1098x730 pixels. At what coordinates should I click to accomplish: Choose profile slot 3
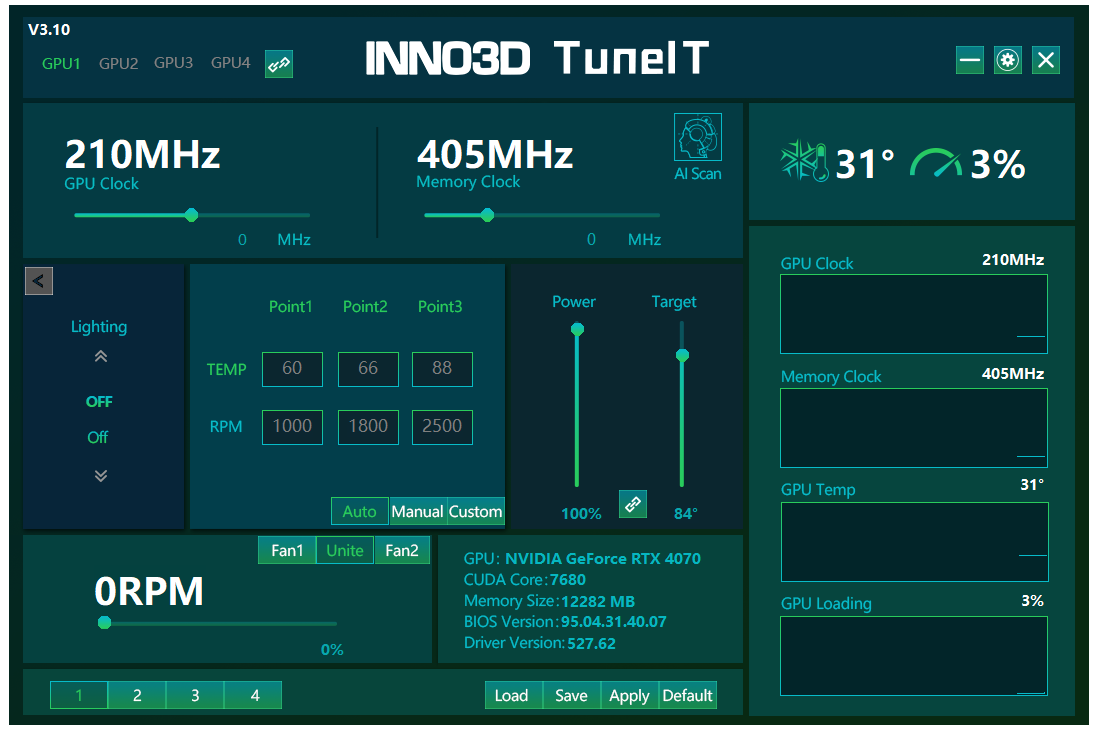tap(195, 695)
